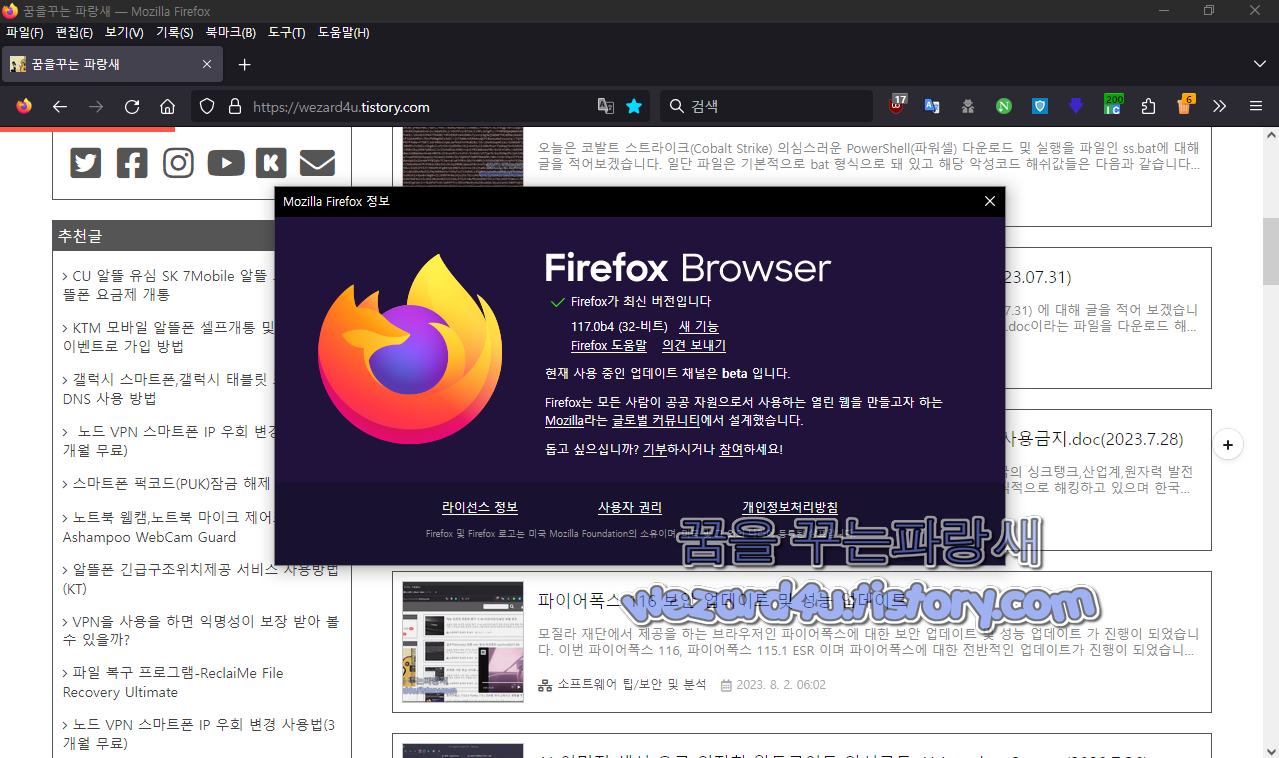Viewport: 1279px width, 758px height.
Task: Click the Mozilla link in description
Action: point(564,421)
